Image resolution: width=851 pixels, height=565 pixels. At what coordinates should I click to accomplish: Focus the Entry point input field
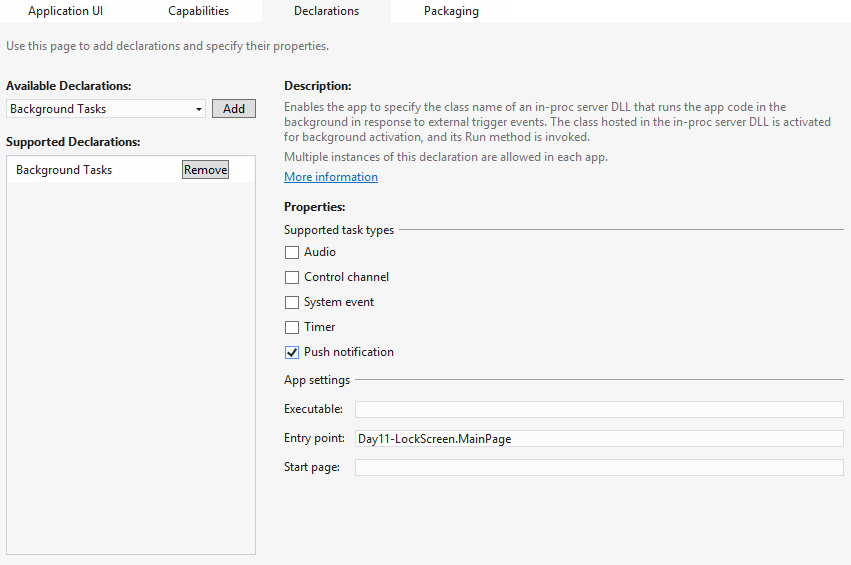point(599,439)
